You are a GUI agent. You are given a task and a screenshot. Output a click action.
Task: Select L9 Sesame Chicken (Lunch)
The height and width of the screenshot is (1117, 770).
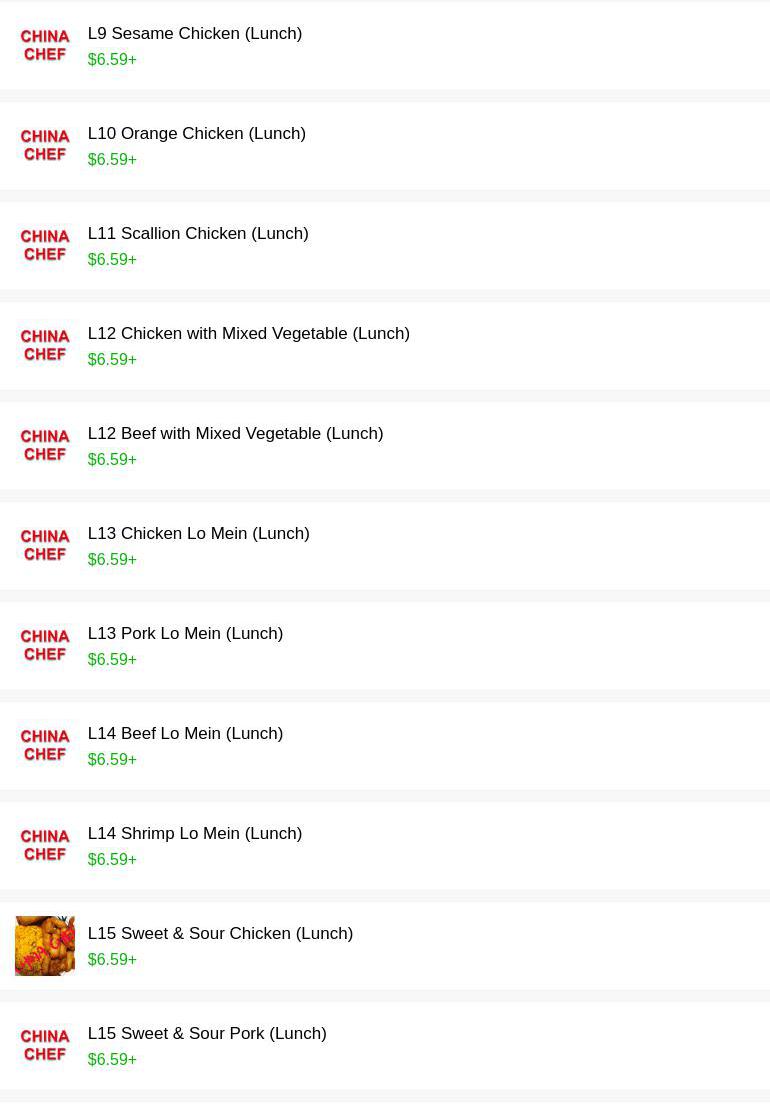tap(195, 34)
